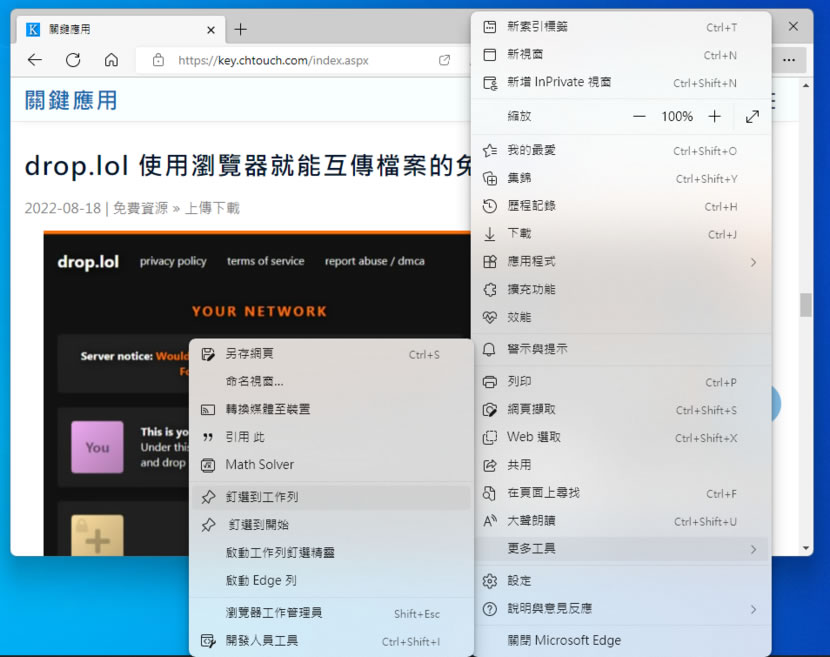Click the 免費資源 category link
The height and width of the screenshot is (657, 830).
pyautogui.click(x=140, y=208)
